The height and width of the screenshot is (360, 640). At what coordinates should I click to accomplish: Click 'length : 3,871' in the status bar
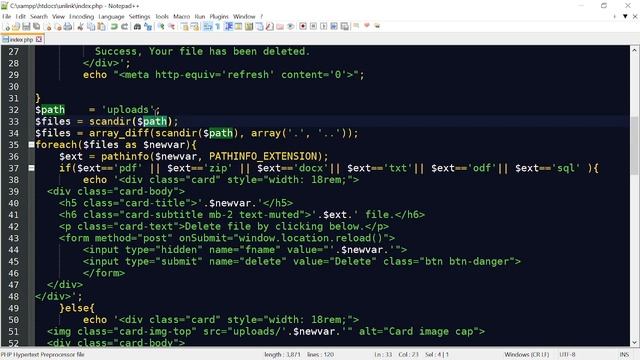tap(282, 354)
